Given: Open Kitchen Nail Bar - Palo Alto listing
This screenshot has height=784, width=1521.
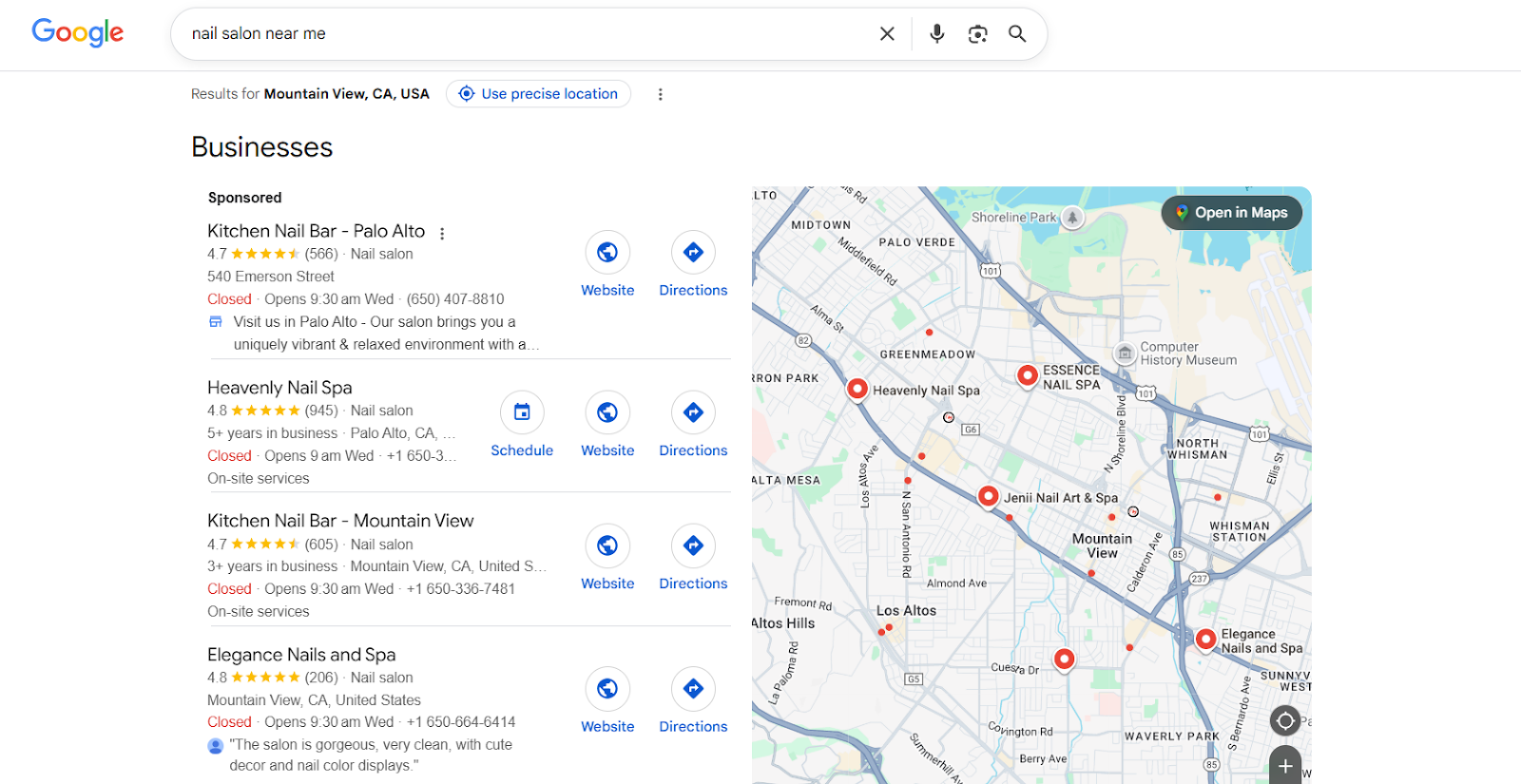Looking at the screenshot, I should [316, 231].
